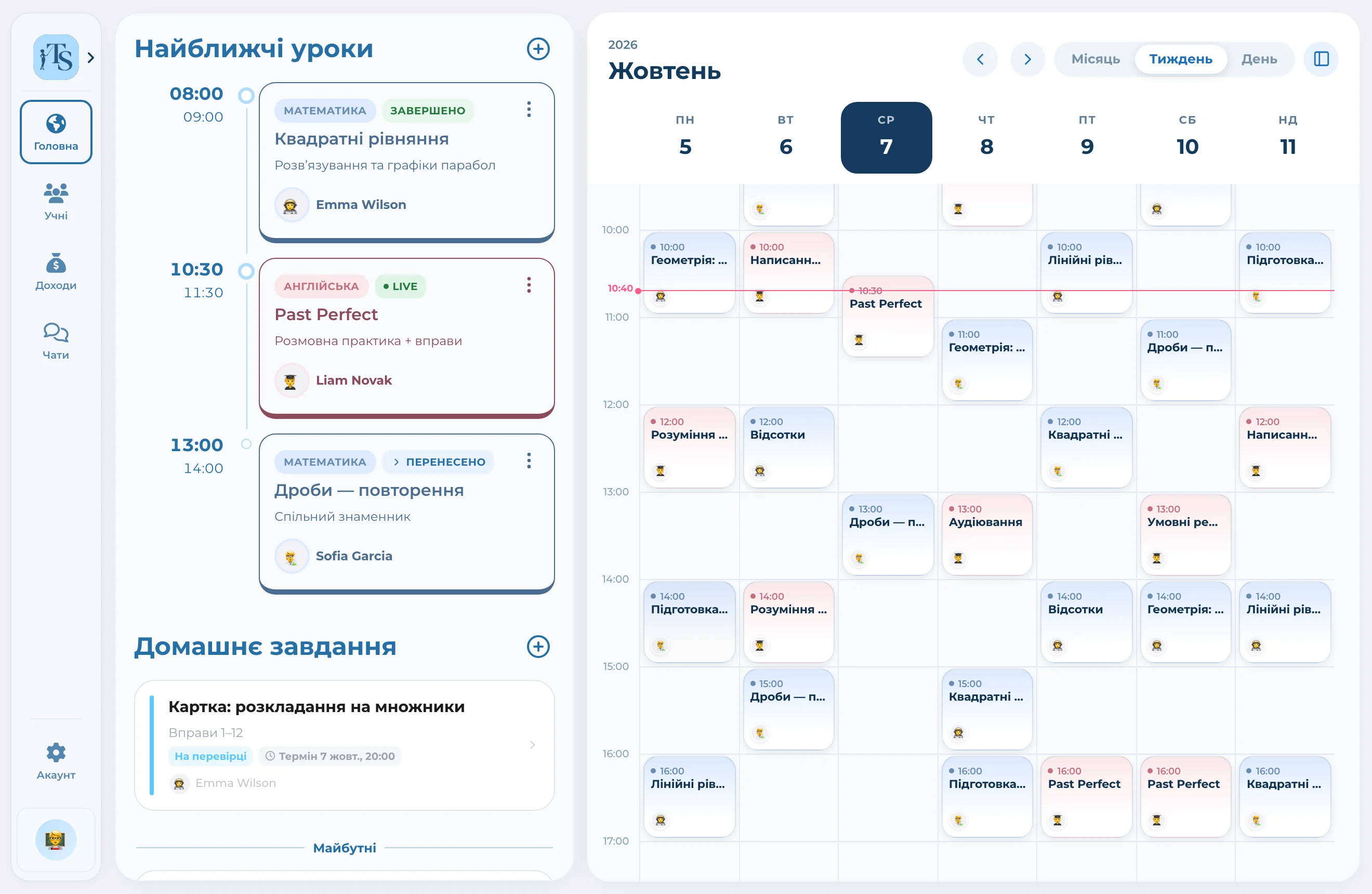Go to the previous week
Screen dimensions: 1372x894
980,59
